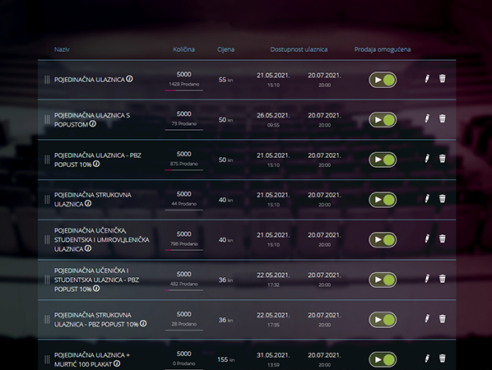
Task: Open info icon for ULAZNICA S POPUSTOM
Action: (x=93, y=124)
